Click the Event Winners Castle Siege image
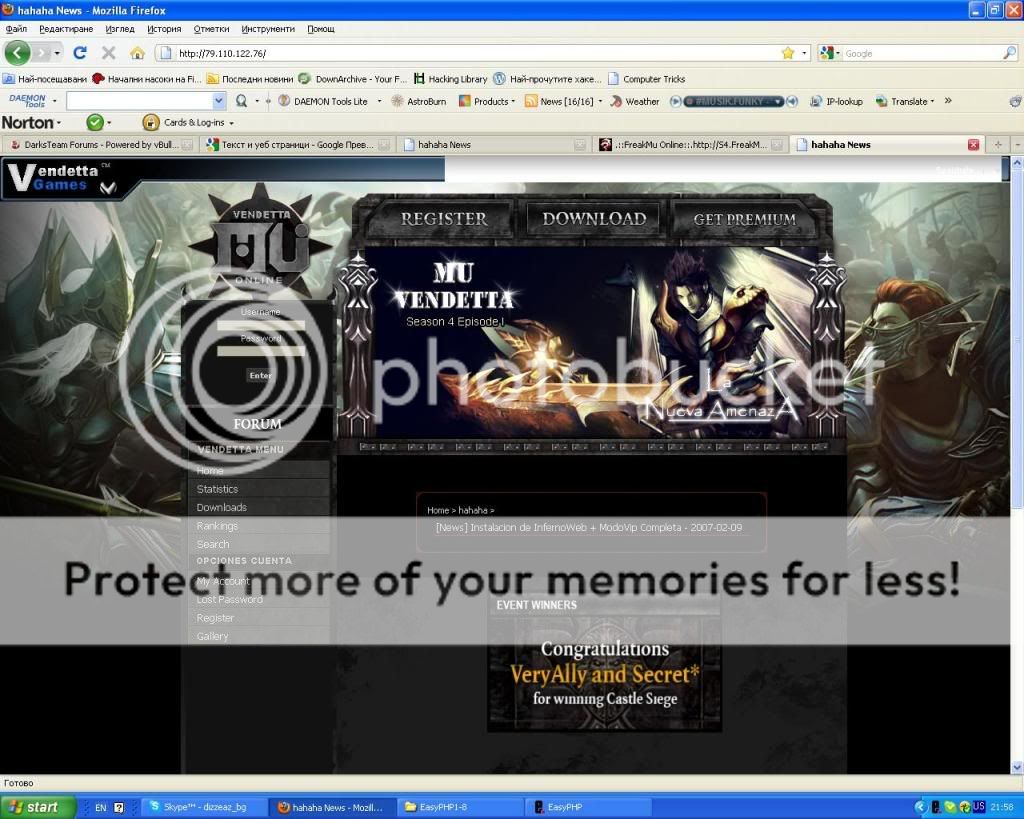 [604, 673]
